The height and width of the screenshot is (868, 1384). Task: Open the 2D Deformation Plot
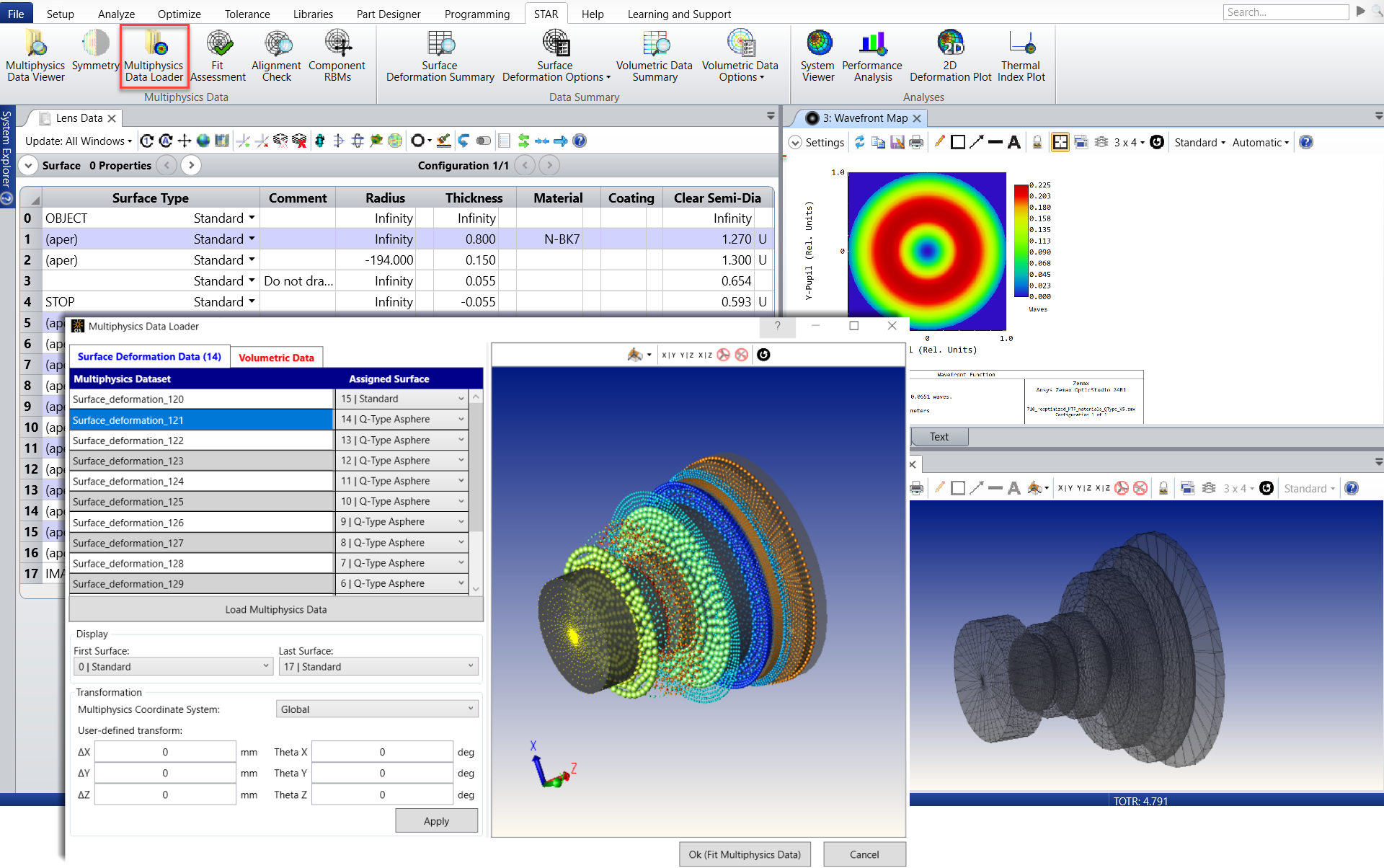[950, 56]
